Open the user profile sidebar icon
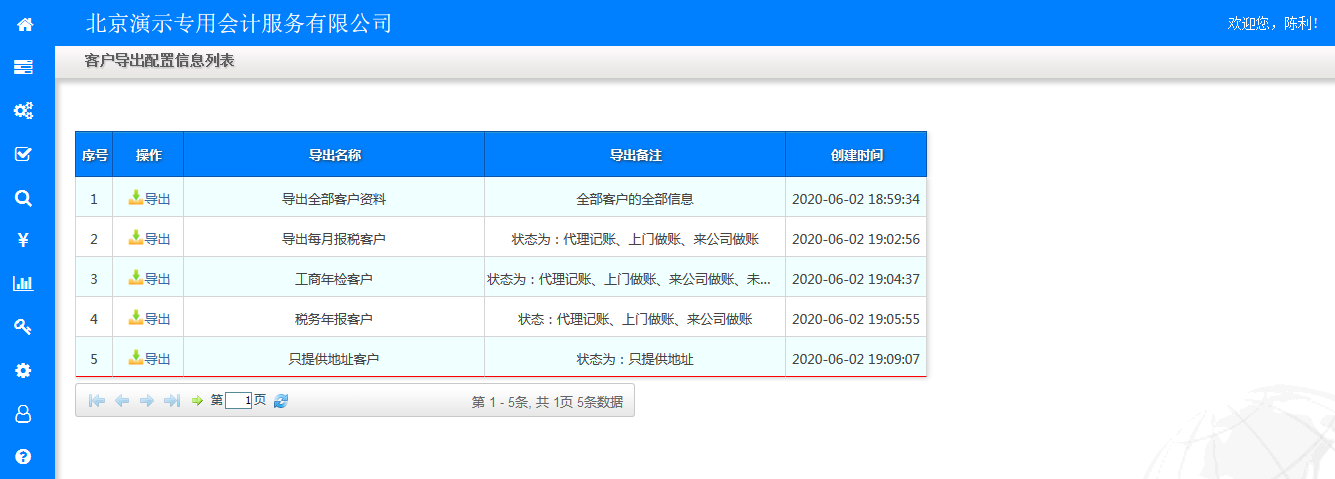Screen dimensions: 1335x479 tap(23, 413)
